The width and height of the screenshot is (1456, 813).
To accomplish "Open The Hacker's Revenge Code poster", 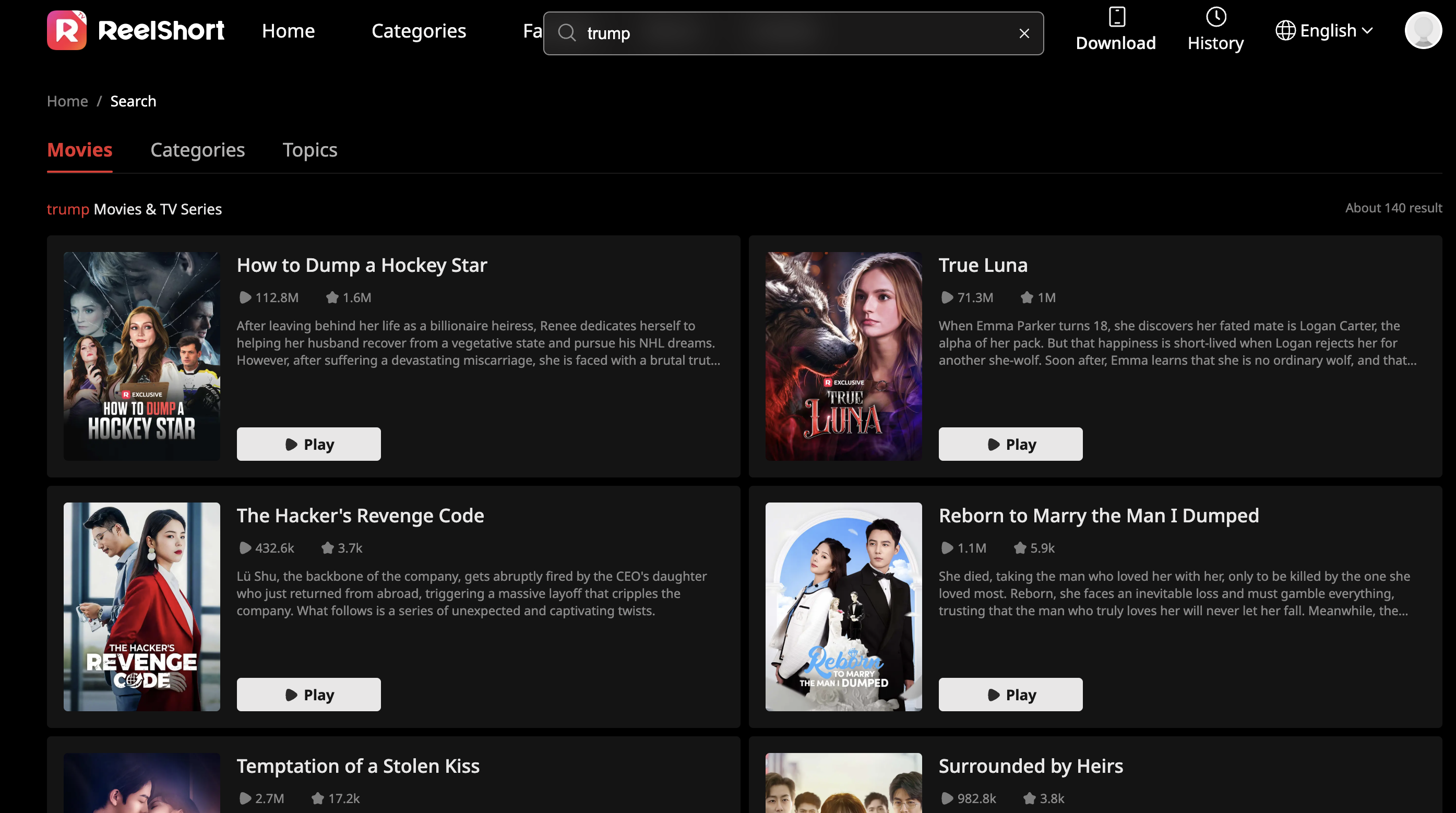I will pyautogui.click(x=142, y=607).
